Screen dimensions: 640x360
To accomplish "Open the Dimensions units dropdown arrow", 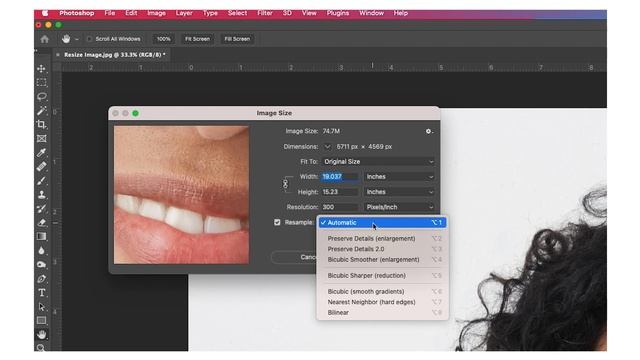I will point(327,147).
